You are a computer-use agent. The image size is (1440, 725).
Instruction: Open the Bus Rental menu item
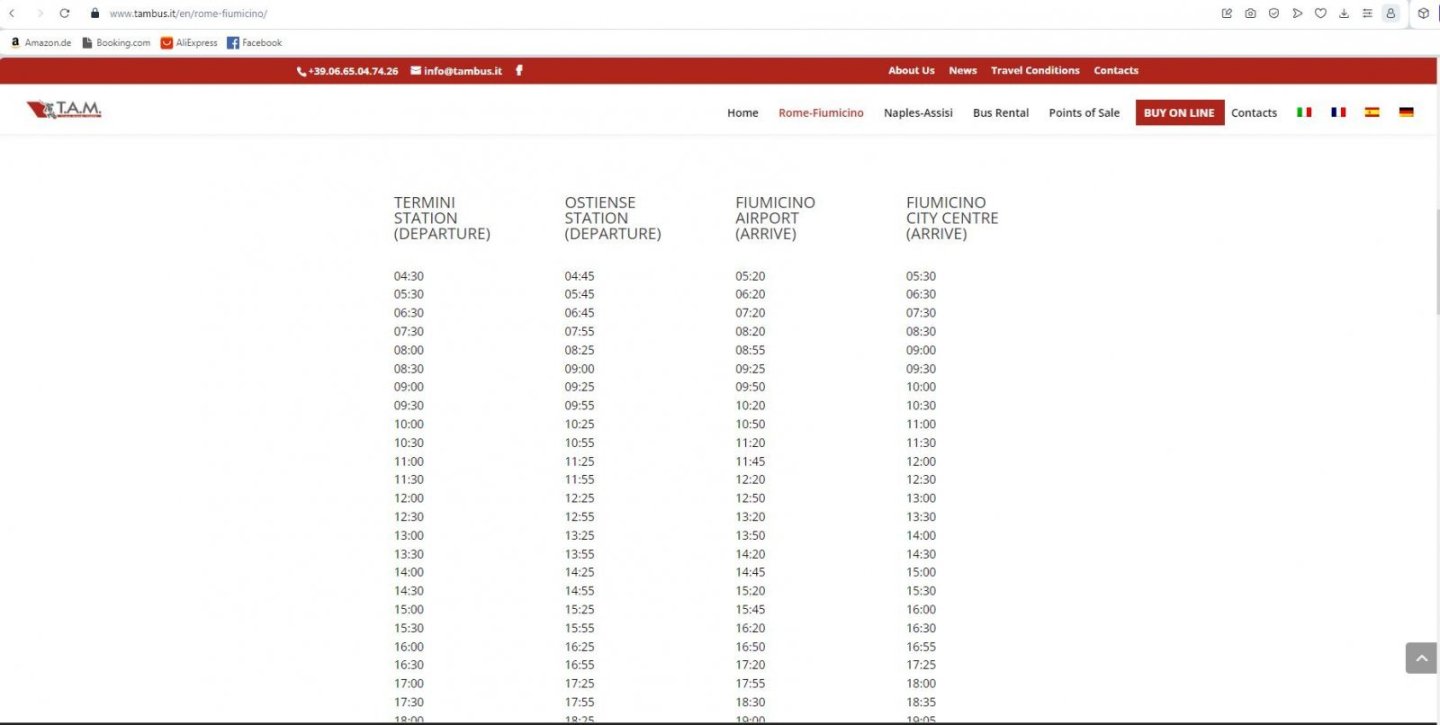click(1001, 113)
